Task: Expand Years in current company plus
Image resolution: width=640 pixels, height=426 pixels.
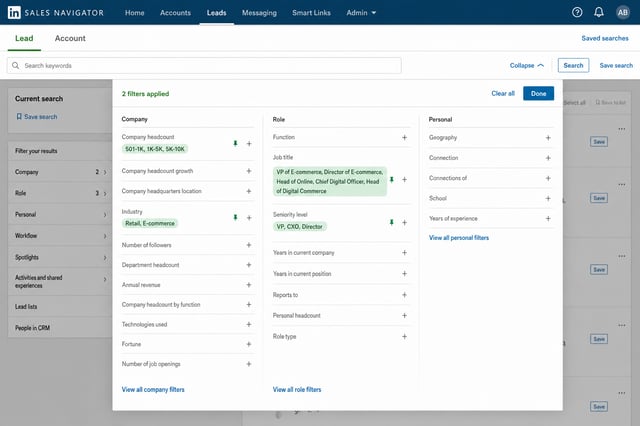Action: pos(404,253)
